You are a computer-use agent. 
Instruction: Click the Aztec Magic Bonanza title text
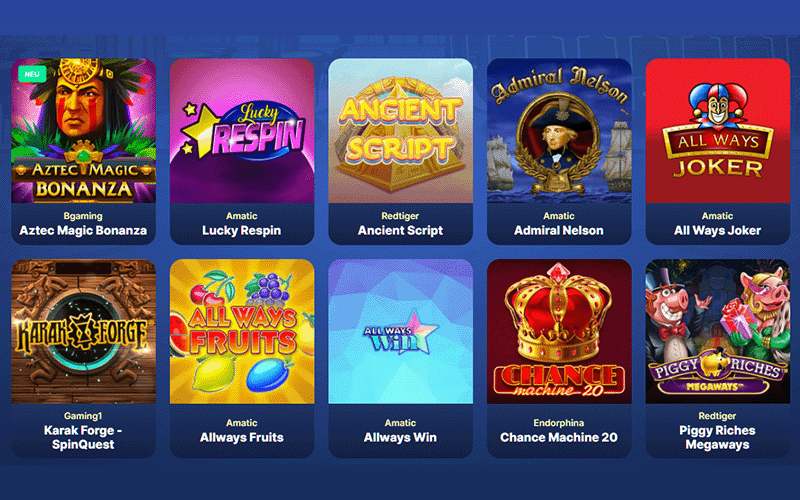[x=83, y=231]
